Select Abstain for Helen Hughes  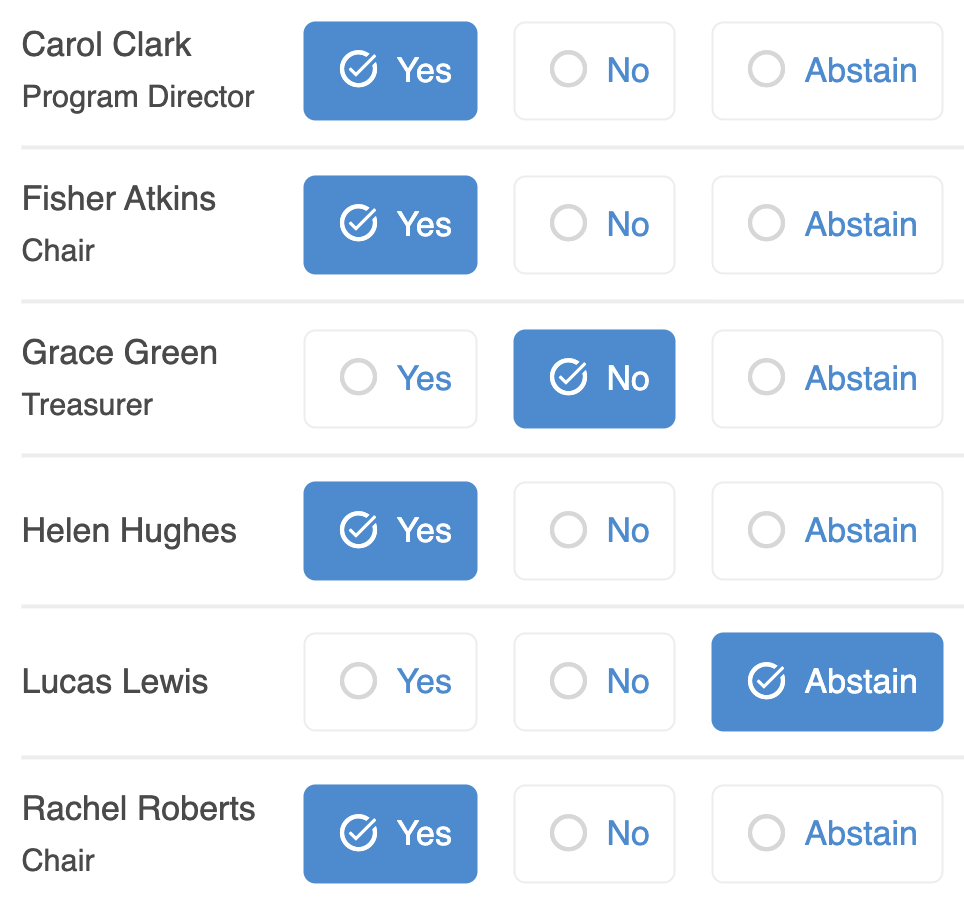tap(827, 530)
